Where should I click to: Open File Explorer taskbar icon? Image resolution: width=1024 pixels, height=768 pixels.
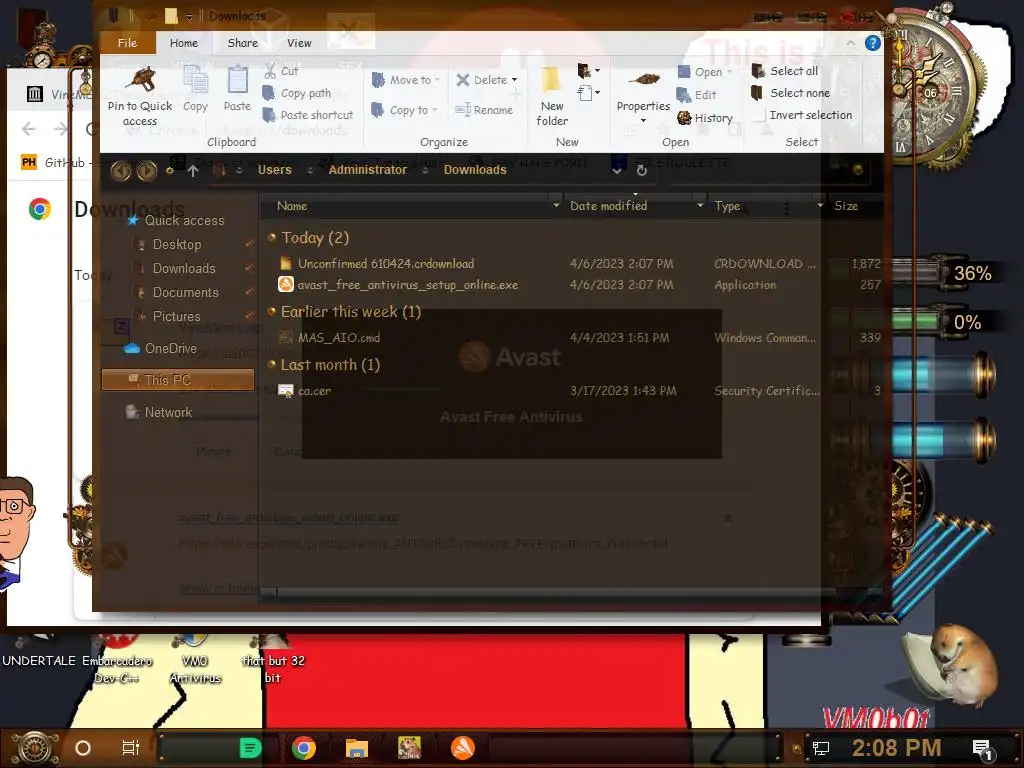click(x=357, y=748)
